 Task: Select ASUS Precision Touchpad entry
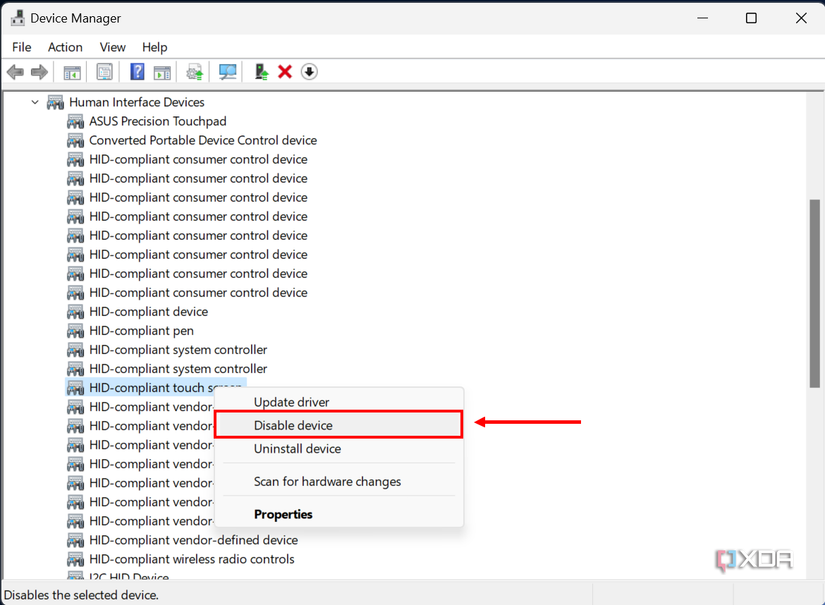coord(158,122)
